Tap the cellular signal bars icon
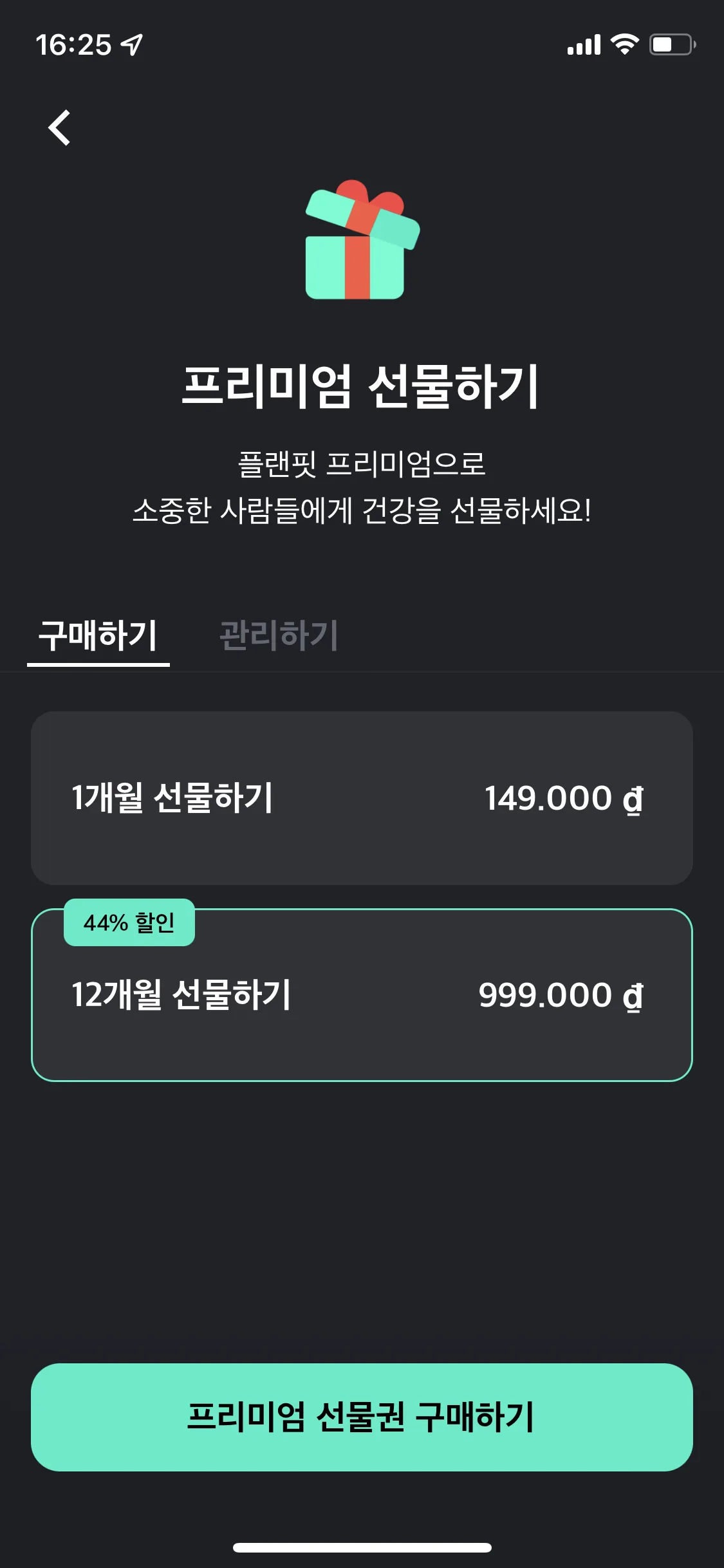 [584, 45]
